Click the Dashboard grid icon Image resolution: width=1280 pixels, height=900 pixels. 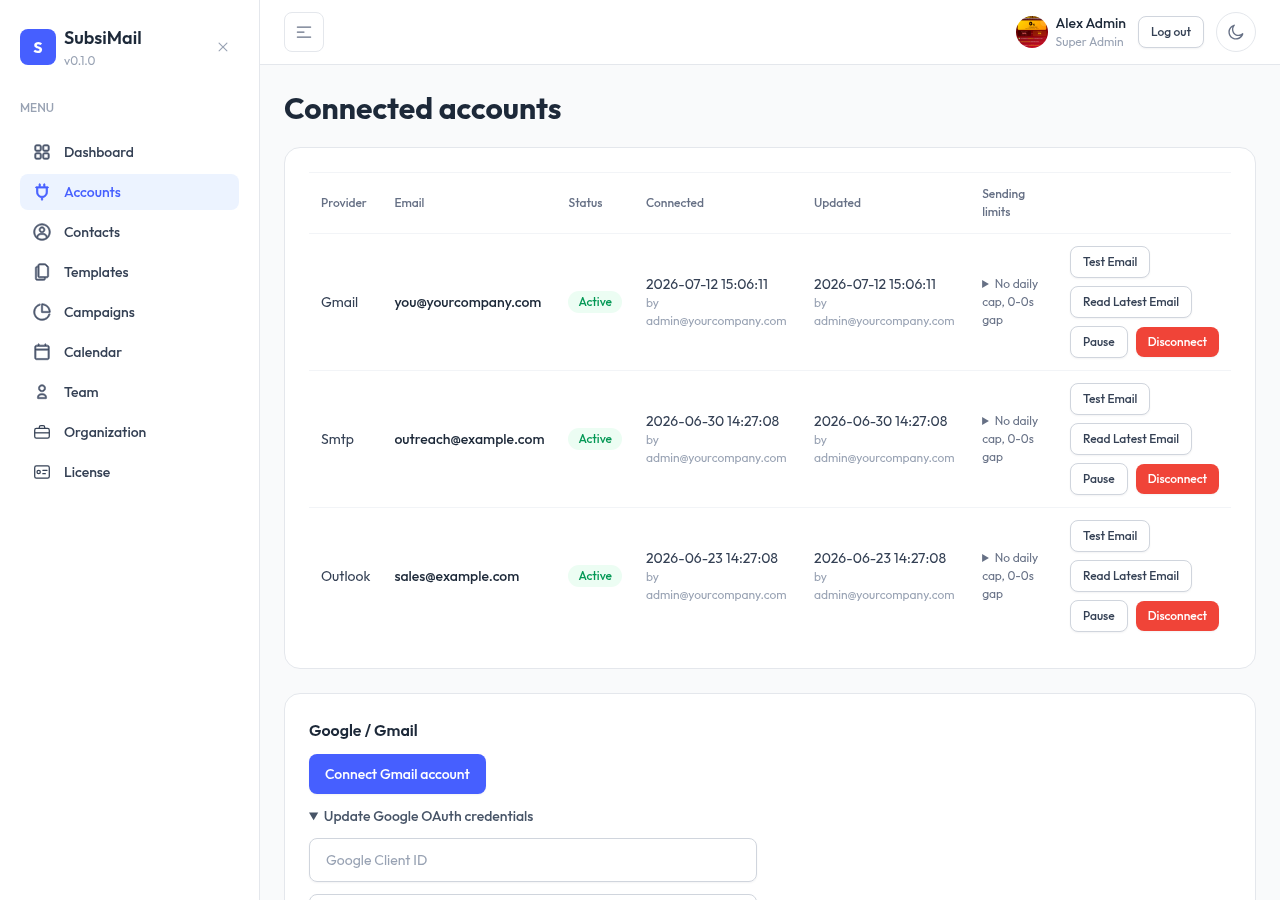point(42,152)
